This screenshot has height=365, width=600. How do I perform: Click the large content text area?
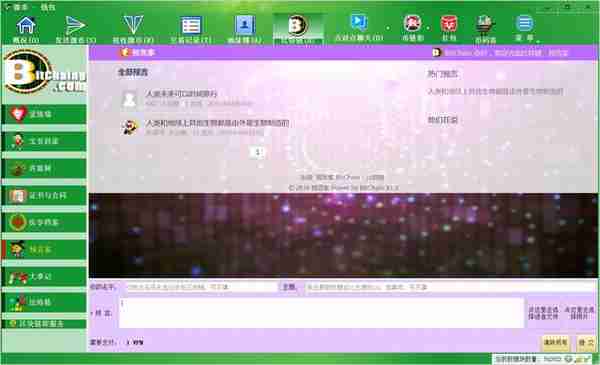point(321,313)
